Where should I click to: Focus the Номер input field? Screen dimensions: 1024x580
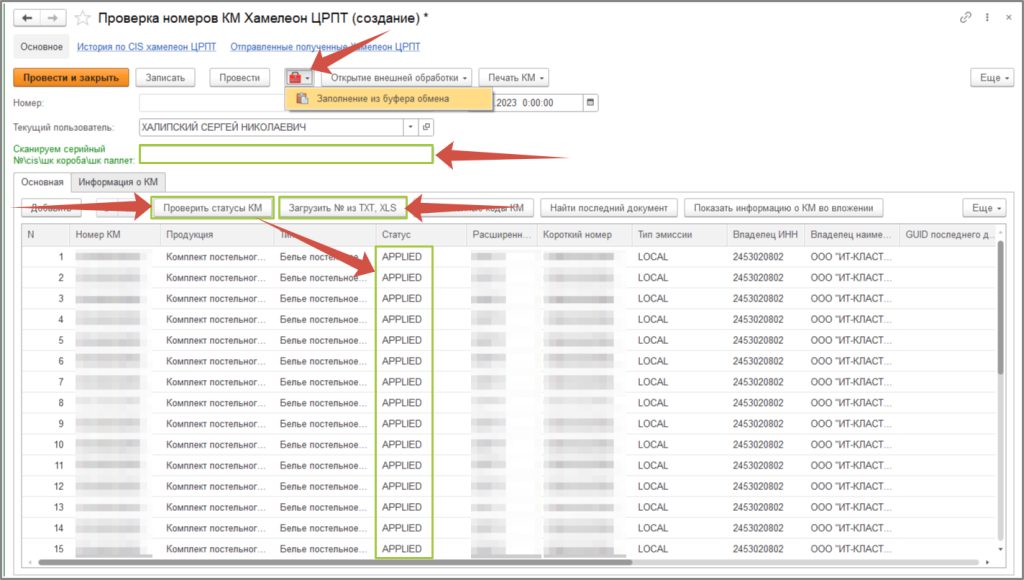click(x=212, y=103)
